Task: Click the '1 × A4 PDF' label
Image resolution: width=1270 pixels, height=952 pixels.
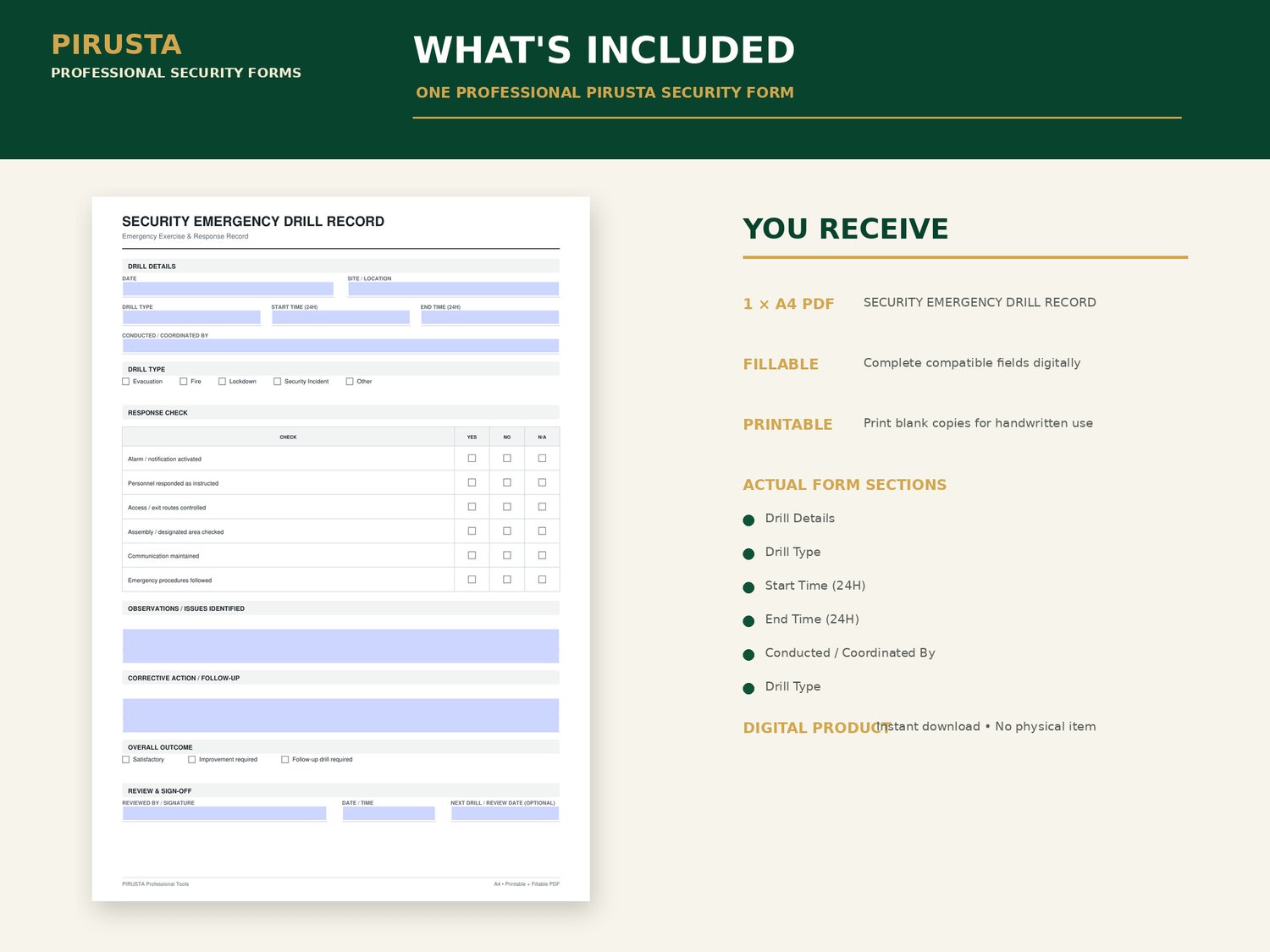Action: (789, 304)
